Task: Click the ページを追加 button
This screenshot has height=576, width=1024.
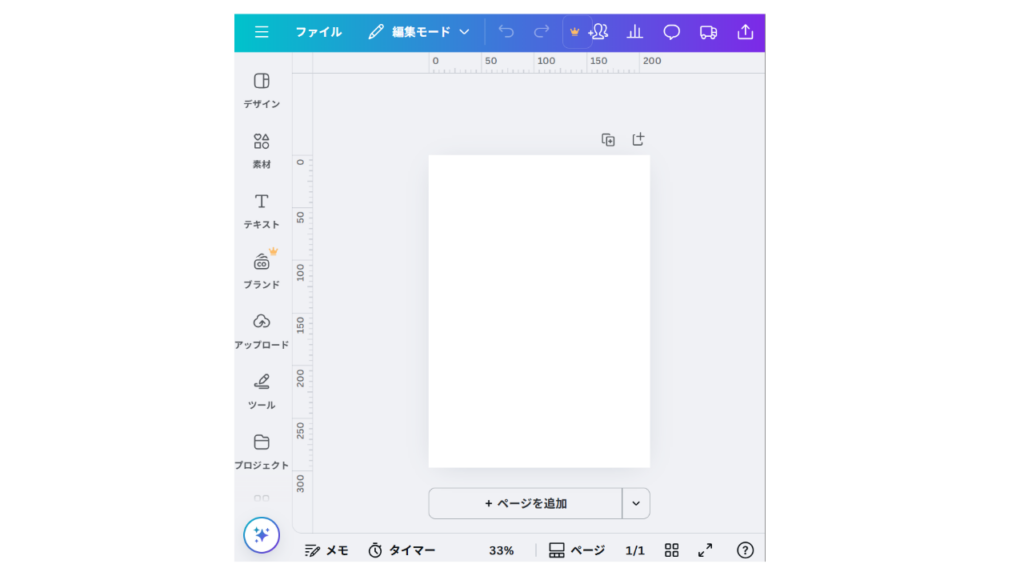Action: tap(525, 503)
